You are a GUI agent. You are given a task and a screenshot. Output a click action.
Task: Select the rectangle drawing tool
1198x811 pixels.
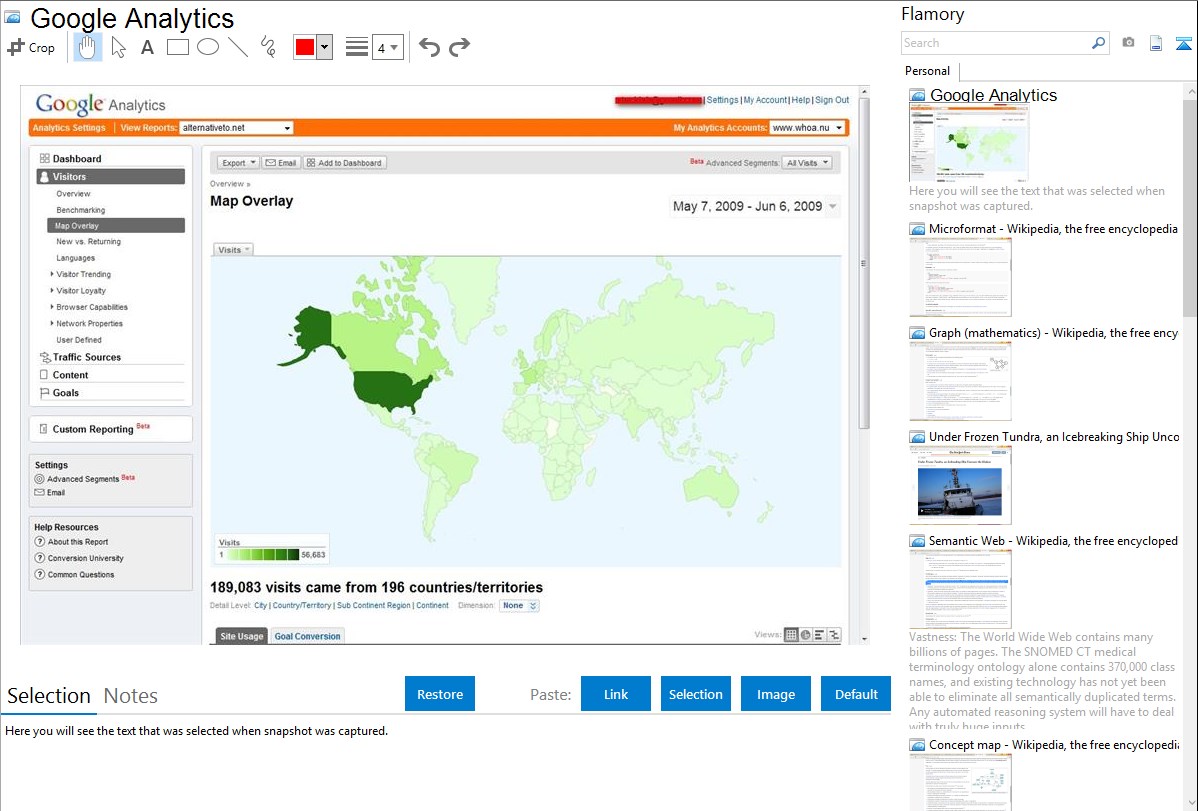[177, 47]
